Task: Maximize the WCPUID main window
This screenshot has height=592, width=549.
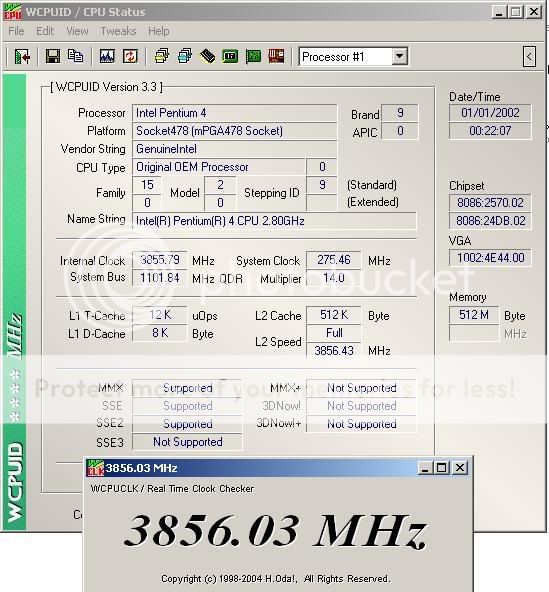Action: pos(516,12)
